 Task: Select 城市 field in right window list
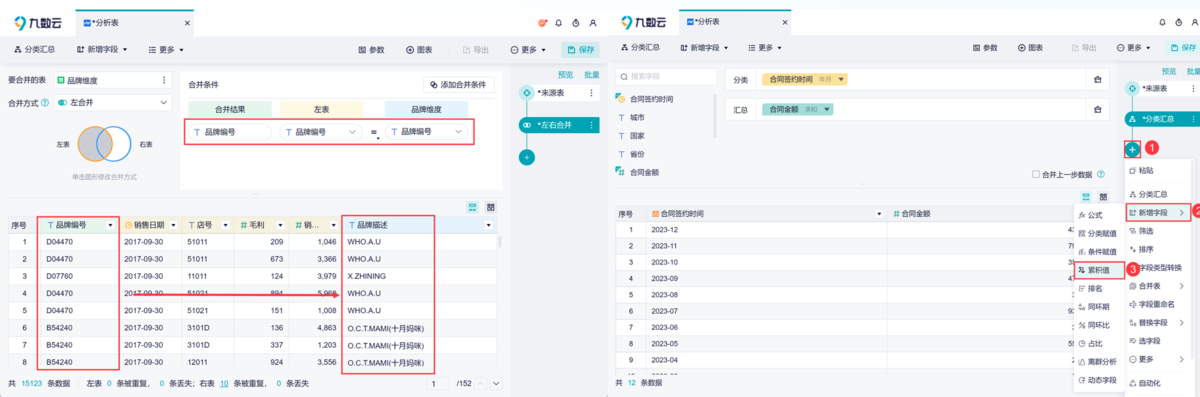point(637,117)
